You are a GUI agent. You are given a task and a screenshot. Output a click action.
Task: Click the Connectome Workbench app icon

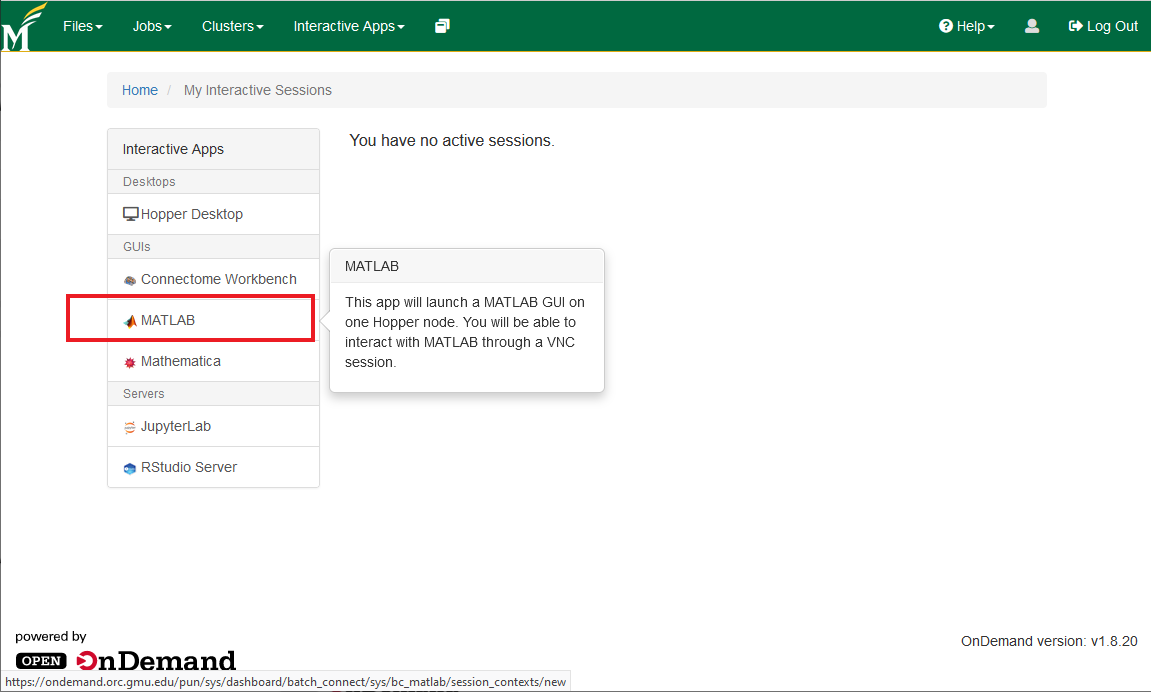(x=130, y=280)
